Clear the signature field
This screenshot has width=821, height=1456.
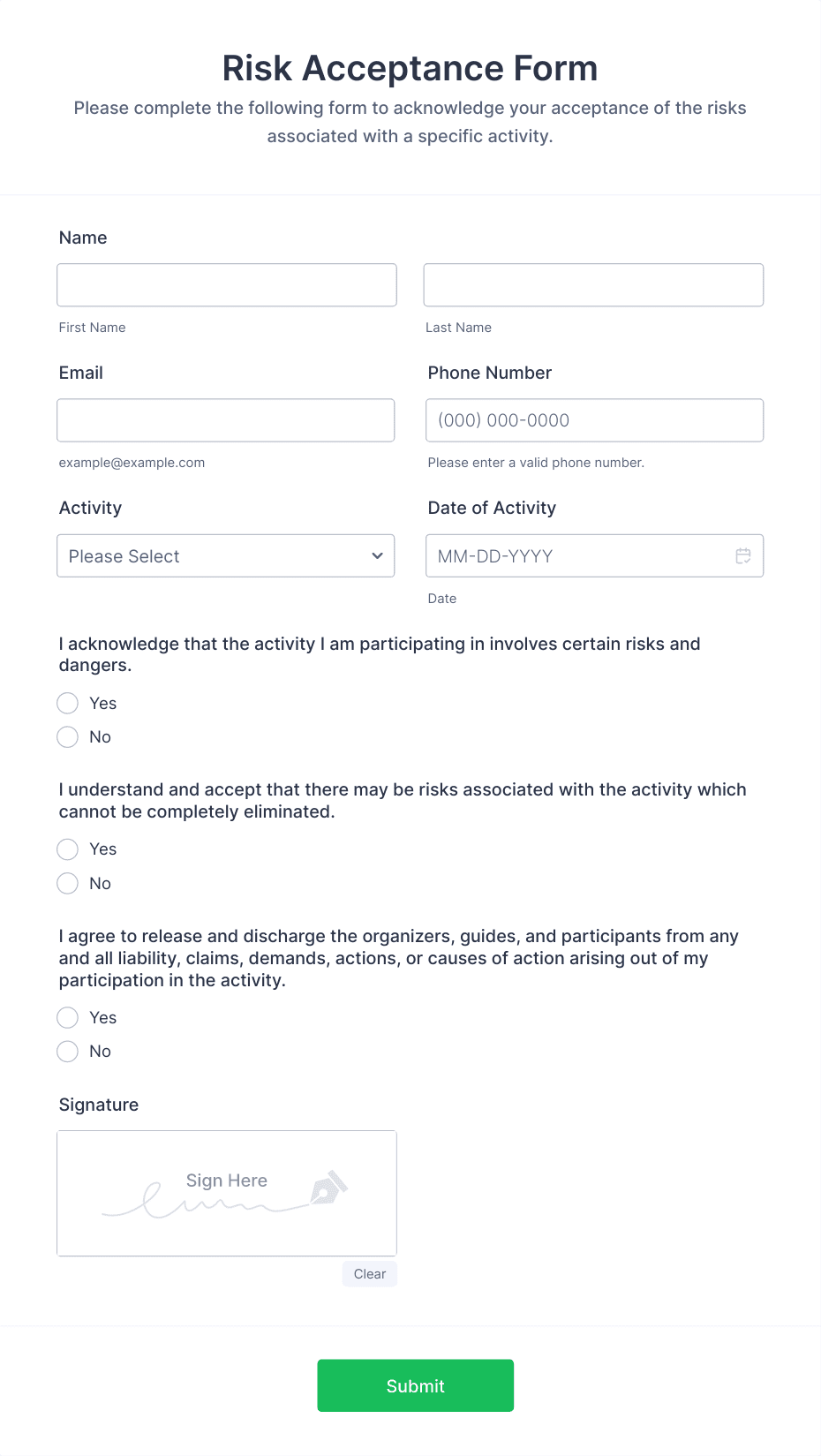[x=369, y=1274]
